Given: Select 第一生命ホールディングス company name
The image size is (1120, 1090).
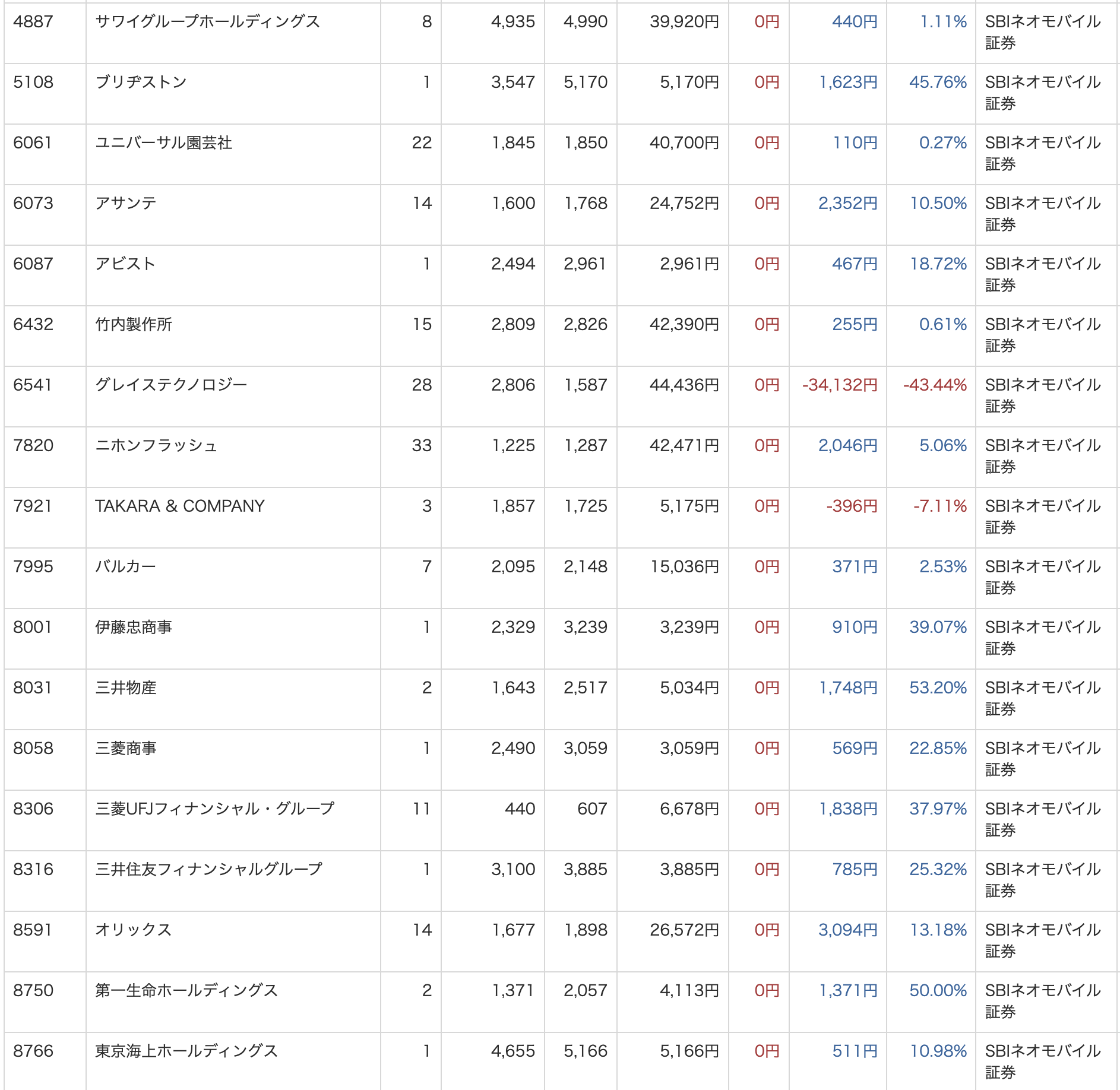Looking at the screenshot, I should click(186, 991).
